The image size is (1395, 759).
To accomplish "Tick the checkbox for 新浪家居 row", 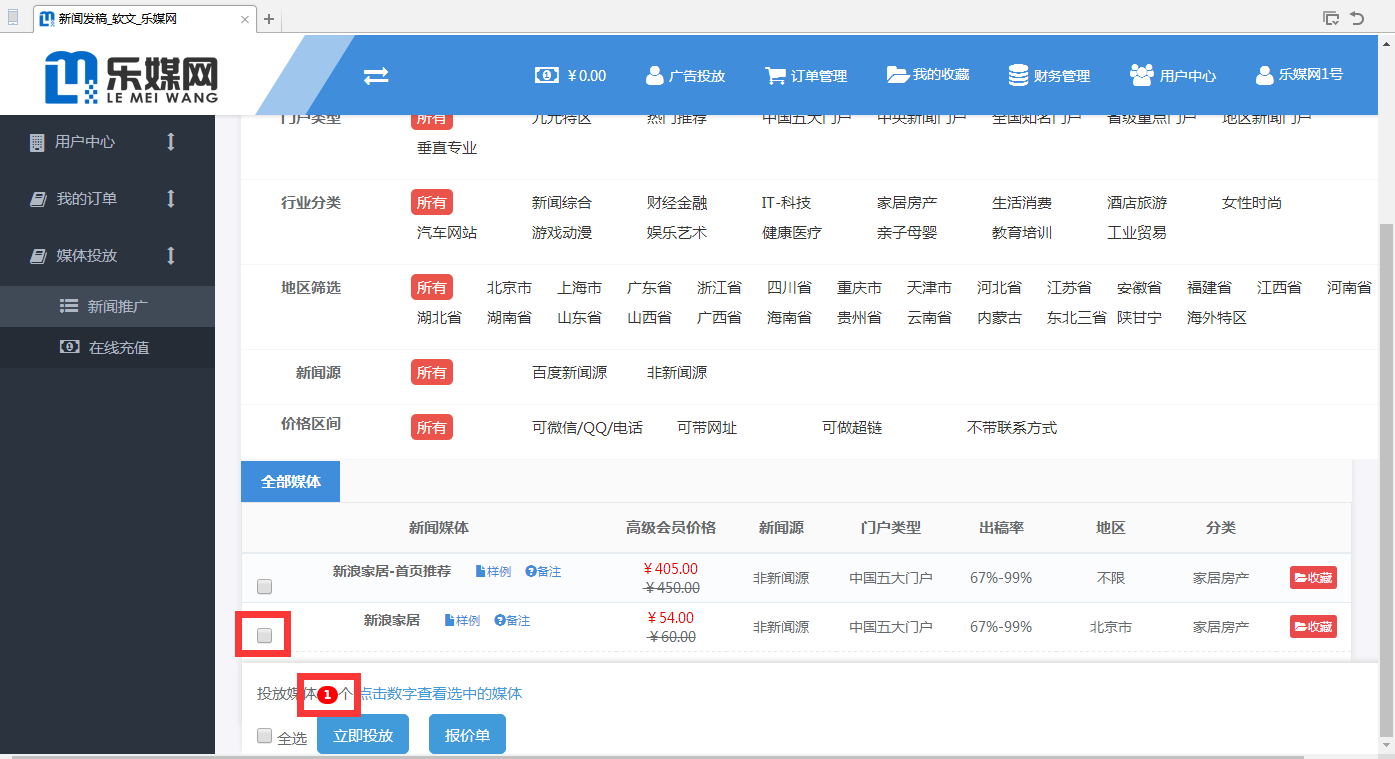I will [x=265, y=635].
